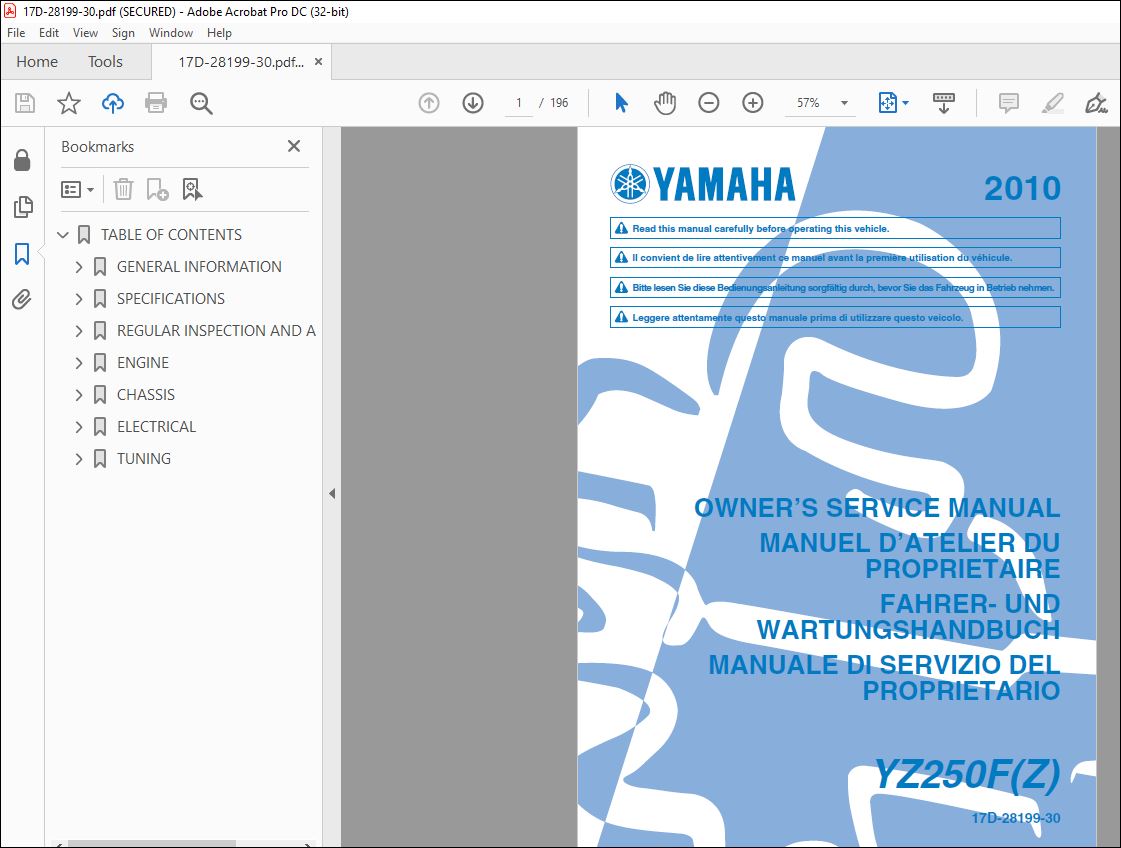
Task: Open the Find text magnifier tool
Action: [x=201, y=103]
